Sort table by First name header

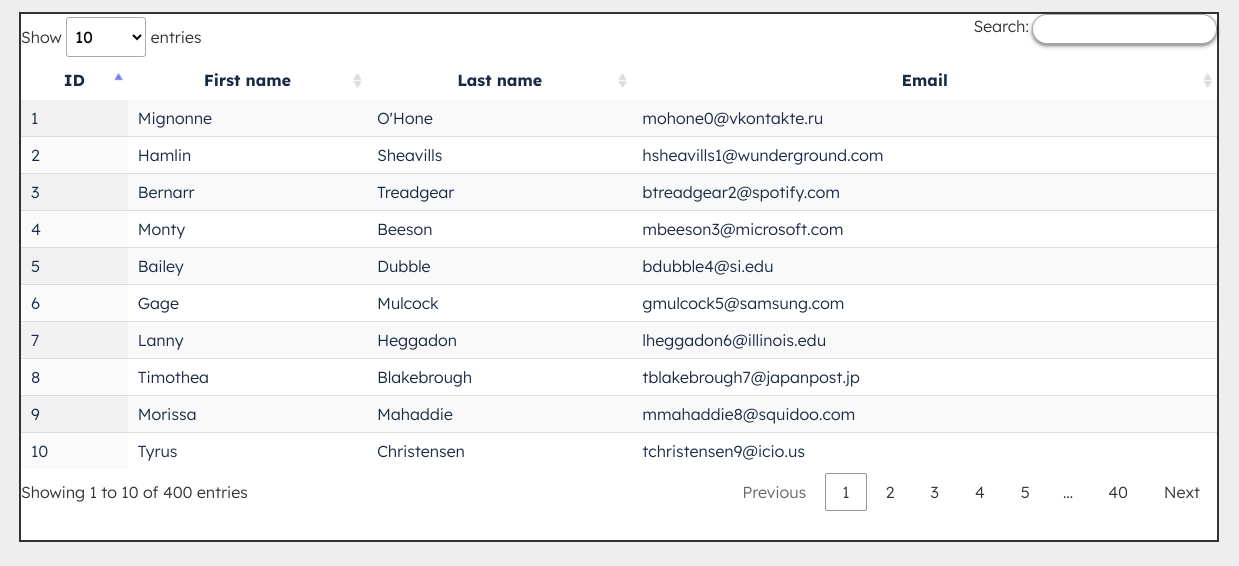(248, 81)
